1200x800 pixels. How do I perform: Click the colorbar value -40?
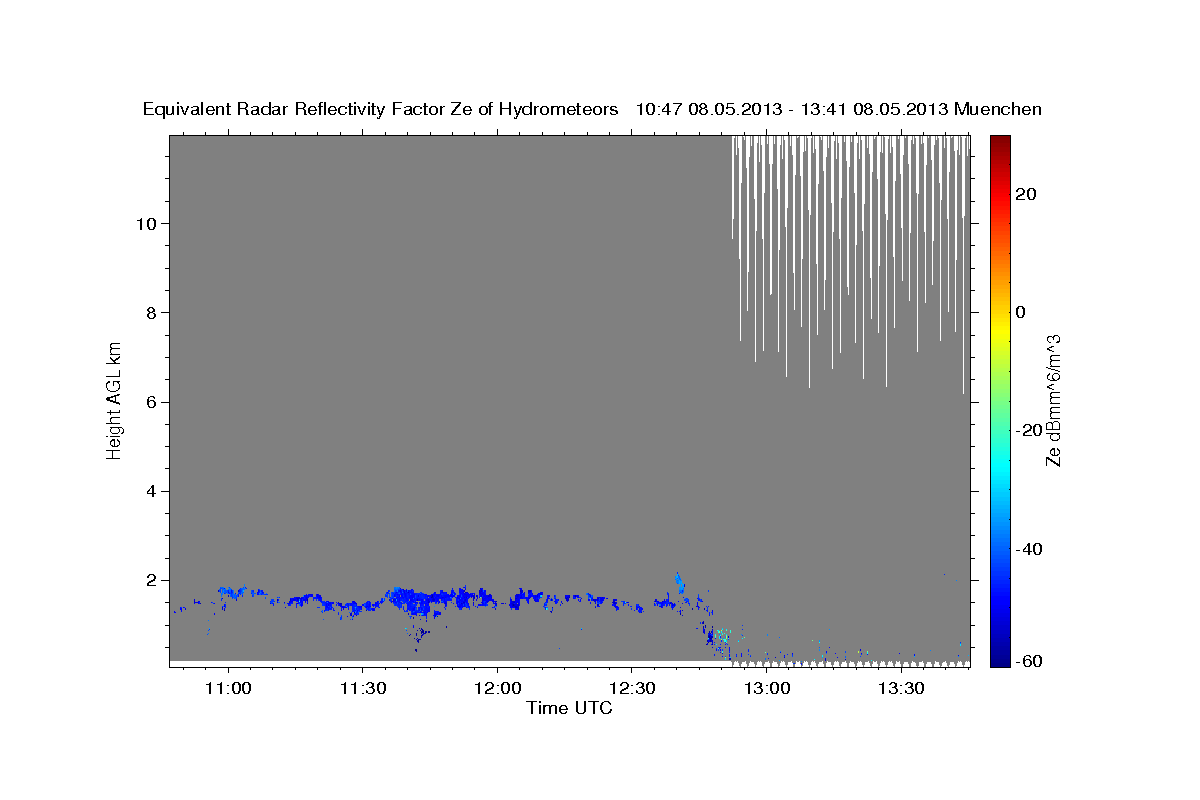point(1028,549)
